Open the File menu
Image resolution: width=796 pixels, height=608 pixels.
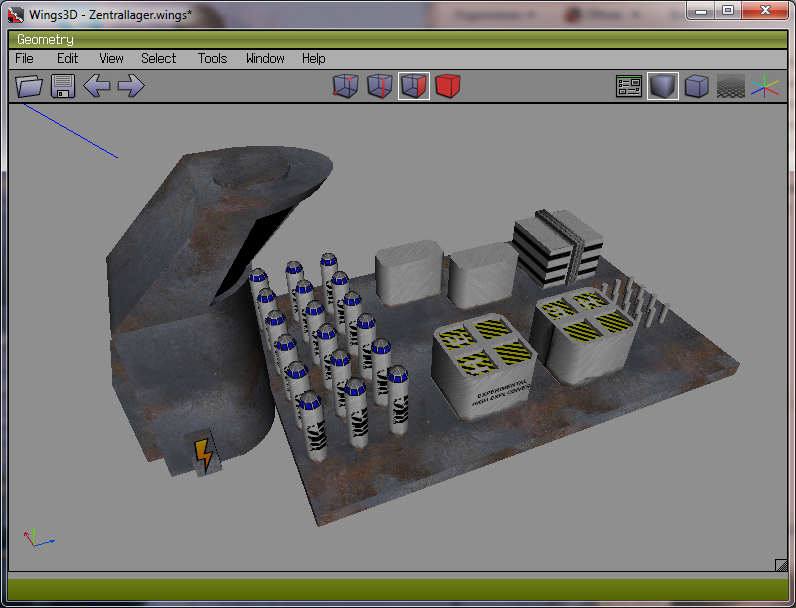pos(24,59)
